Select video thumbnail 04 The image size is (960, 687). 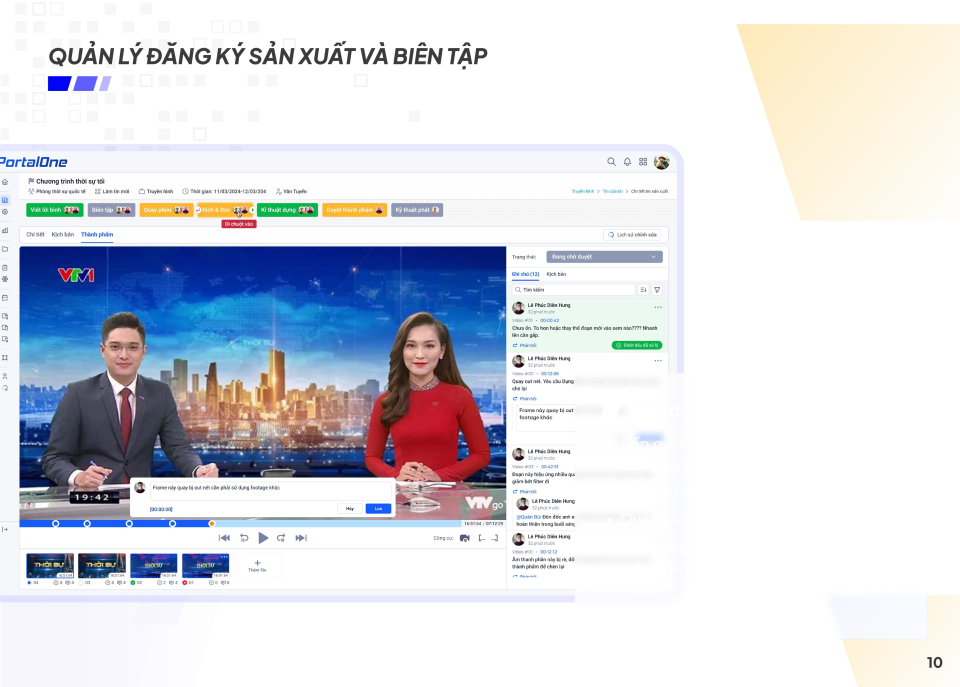tap(50, 566)
